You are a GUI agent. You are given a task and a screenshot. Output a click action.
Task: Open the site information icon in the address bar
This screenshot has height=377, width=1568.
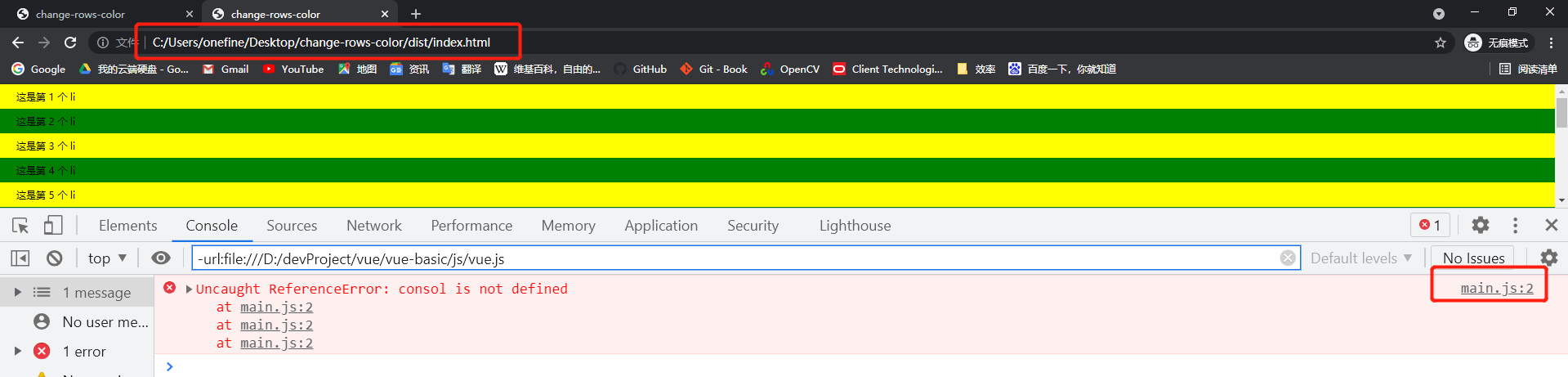[103, 43]
